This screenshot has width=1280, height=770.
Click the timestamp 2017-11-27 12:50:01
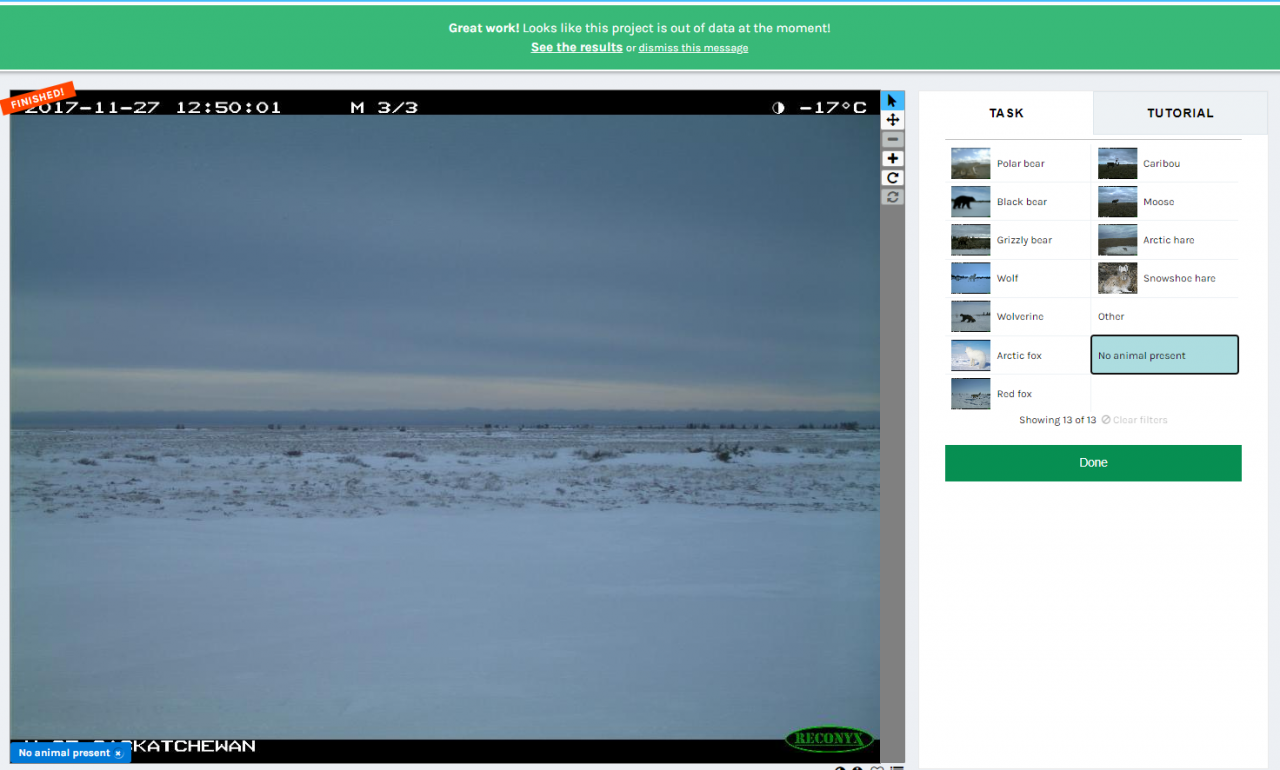[153, 107]
